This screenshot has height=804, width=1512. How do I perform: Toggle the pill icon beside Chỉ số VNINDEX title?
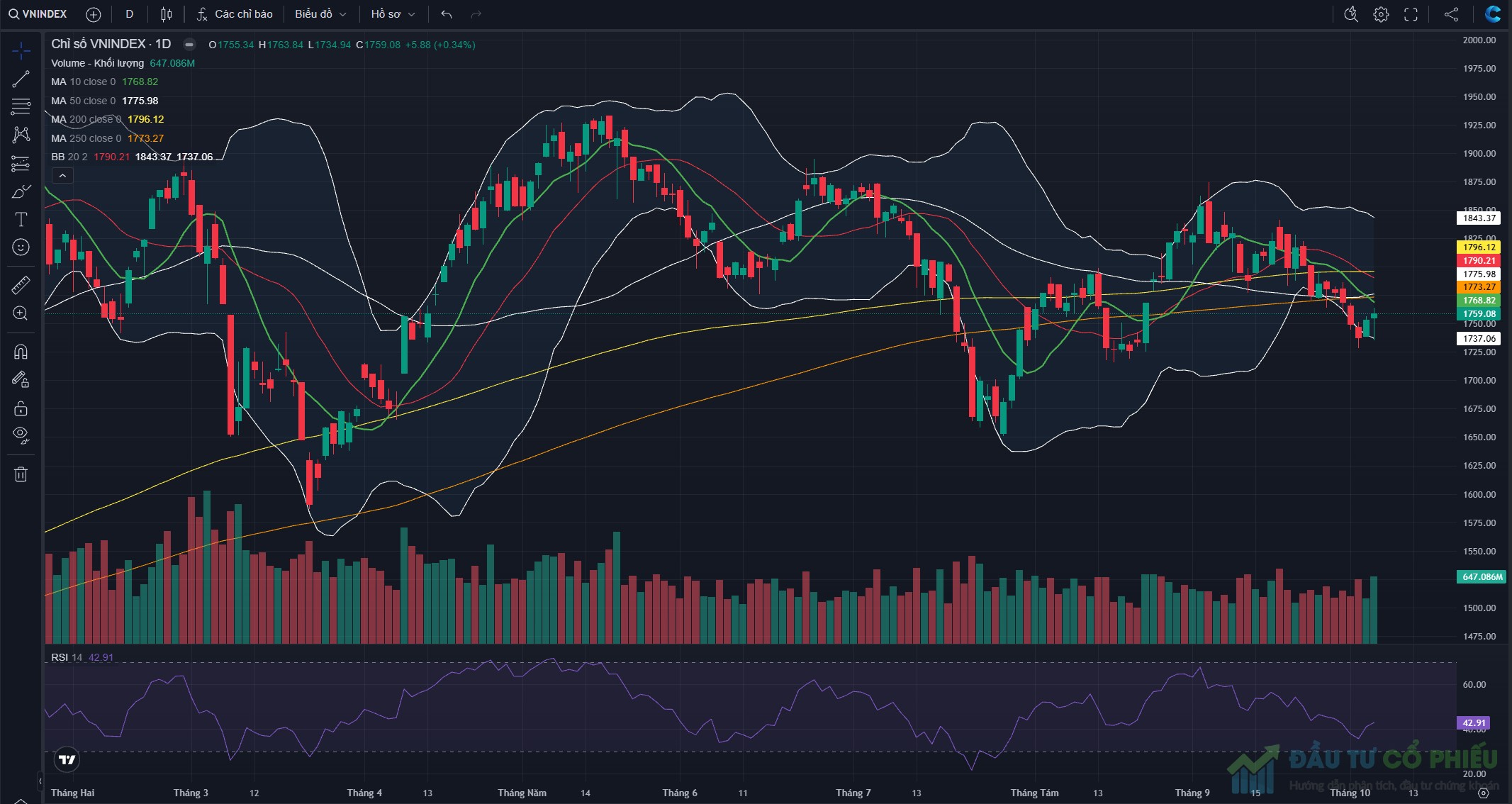tap(189, 44)
